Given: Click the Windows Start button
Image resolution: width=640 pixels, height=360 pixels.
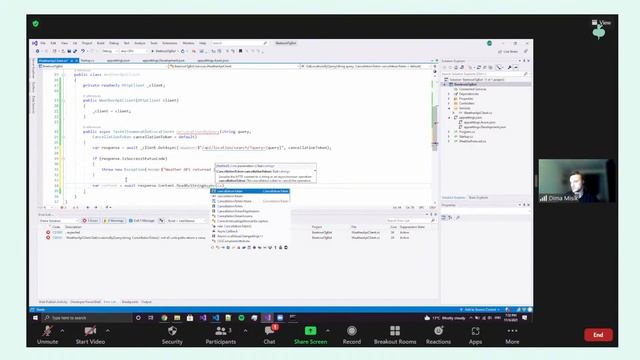Looking at the screenshot, I should coord(35,318).
